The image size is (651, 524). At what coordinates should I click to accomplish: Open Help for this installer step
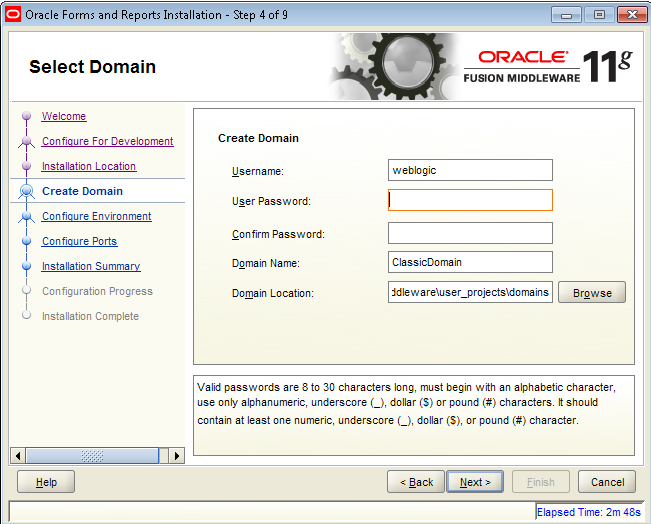[x=46, y=482]
